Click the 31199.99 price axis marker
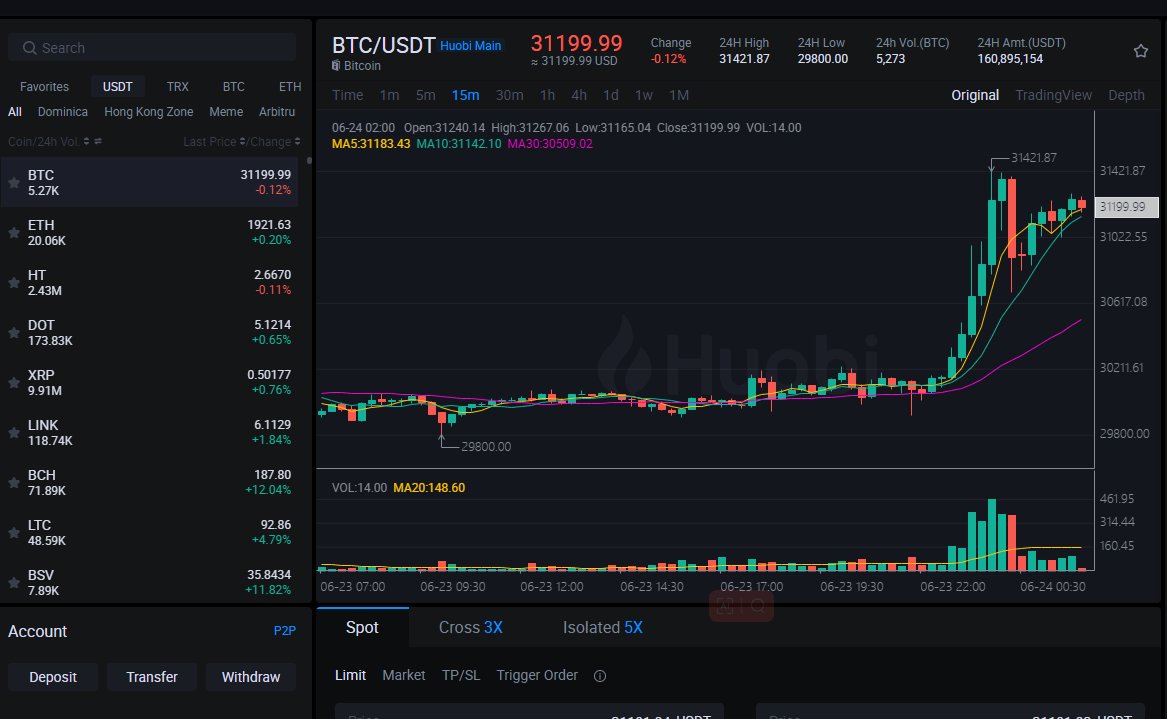This screenshot has width=1167, height=719. click(1126, 207)
